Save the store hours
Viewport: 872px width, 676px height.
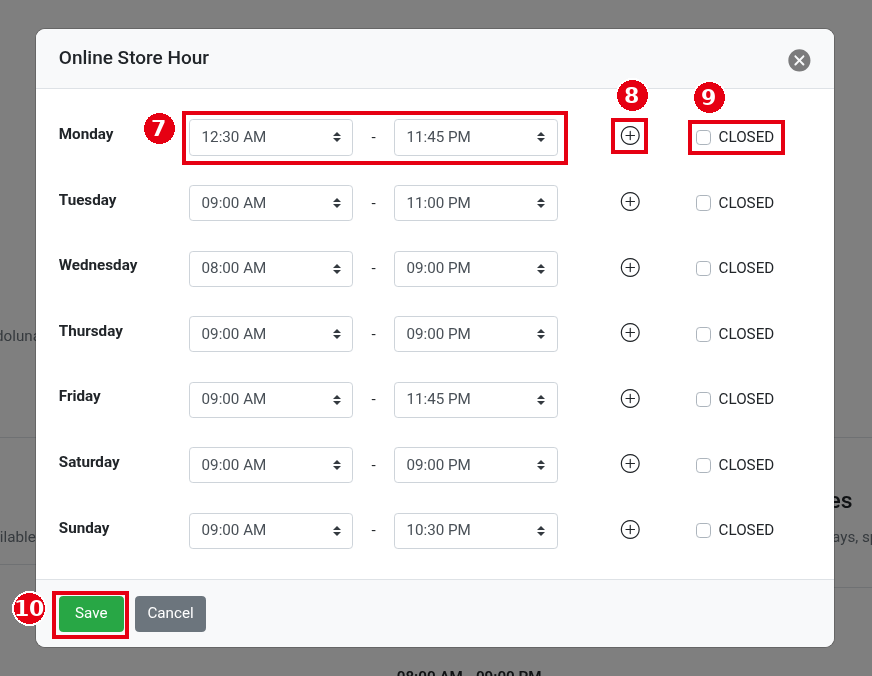pyautogui.click(x=91, y=614)
